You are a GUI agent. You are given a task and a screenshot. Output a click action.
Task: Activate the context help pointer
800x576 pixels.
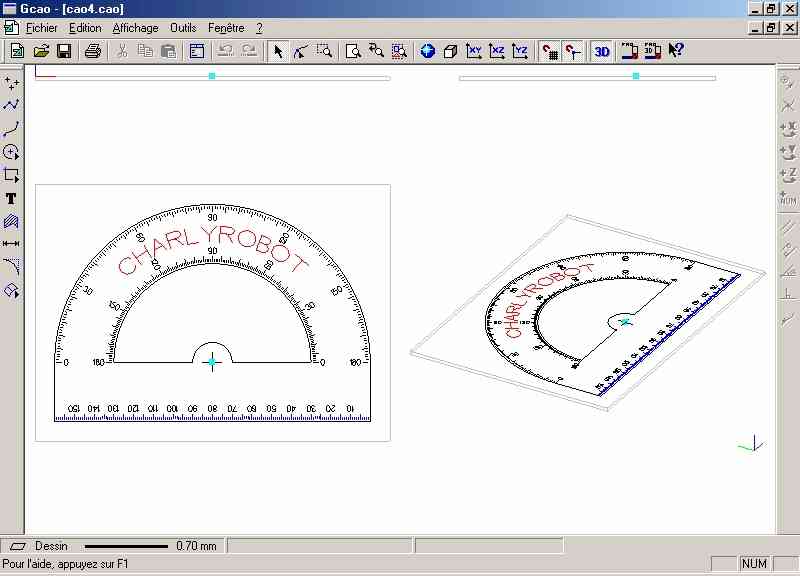tap(676, 51)
